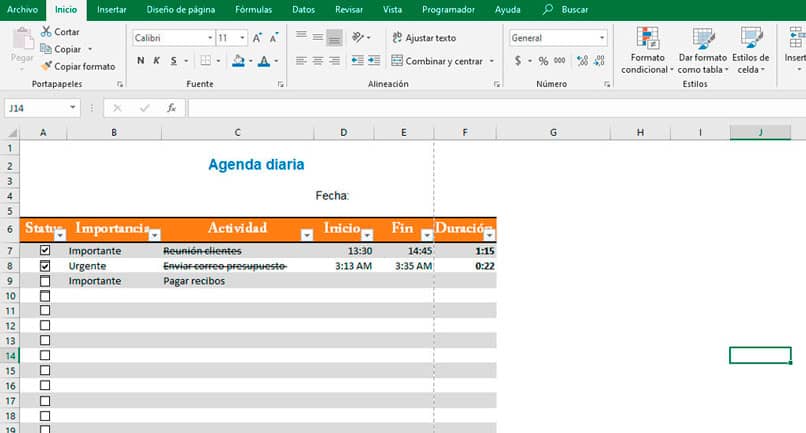The image size is (806, 433).
Task: Click the Cortar scissors icon
Action: (x=46, y=31)
